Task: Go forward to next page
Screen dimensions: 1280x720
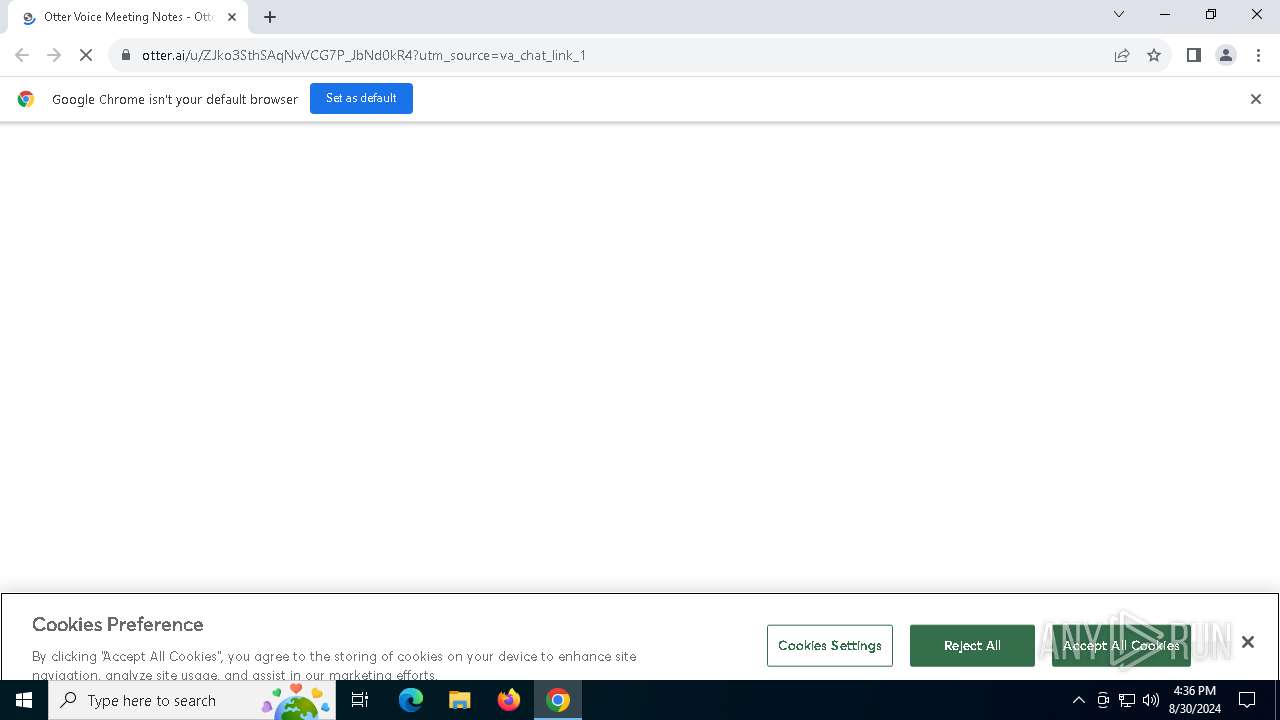Action: (54, 55)
